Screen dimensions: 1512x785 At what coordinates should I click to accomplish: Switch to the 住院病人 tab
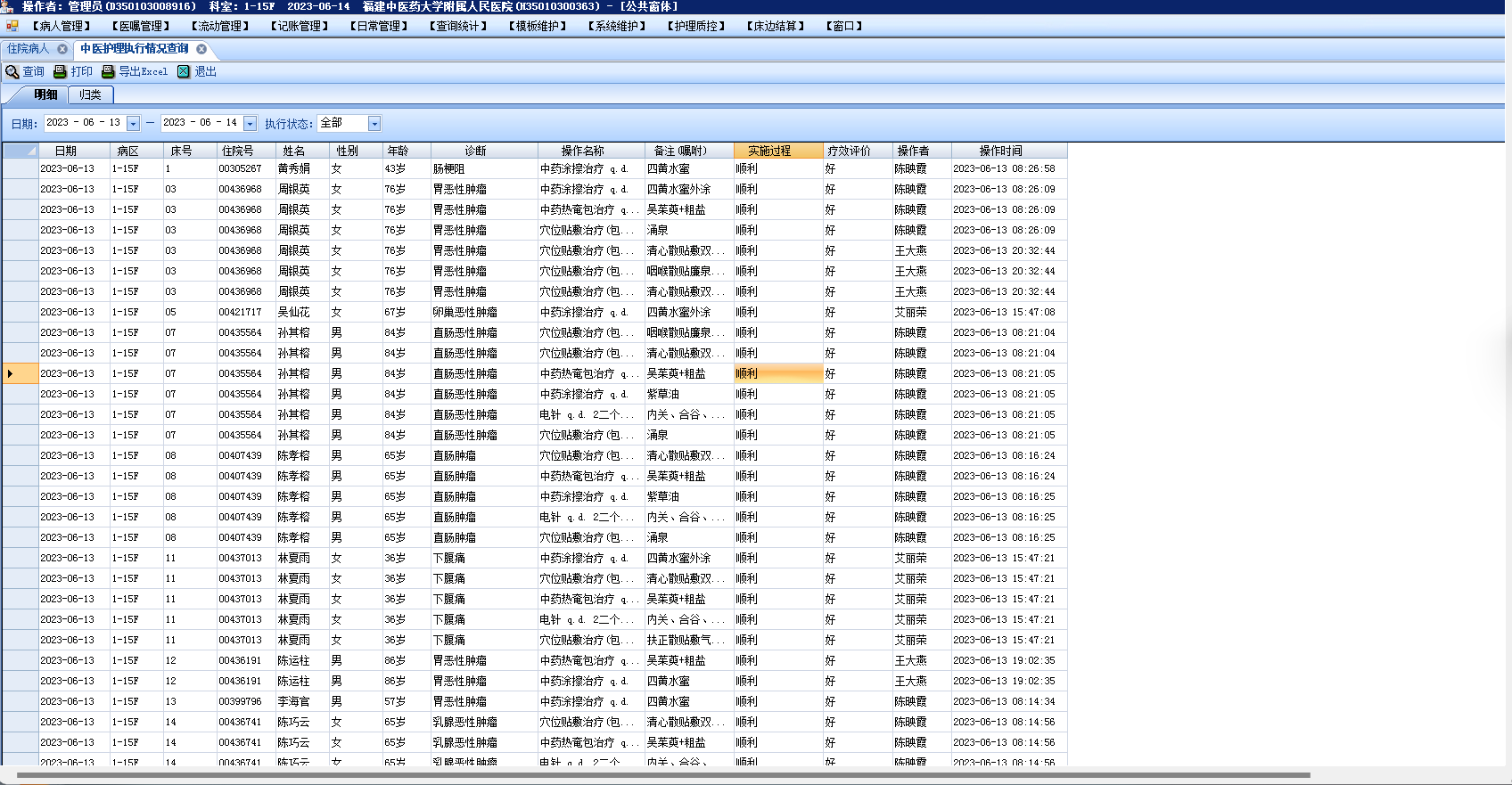pyautogui.click(x=29, y=49)
